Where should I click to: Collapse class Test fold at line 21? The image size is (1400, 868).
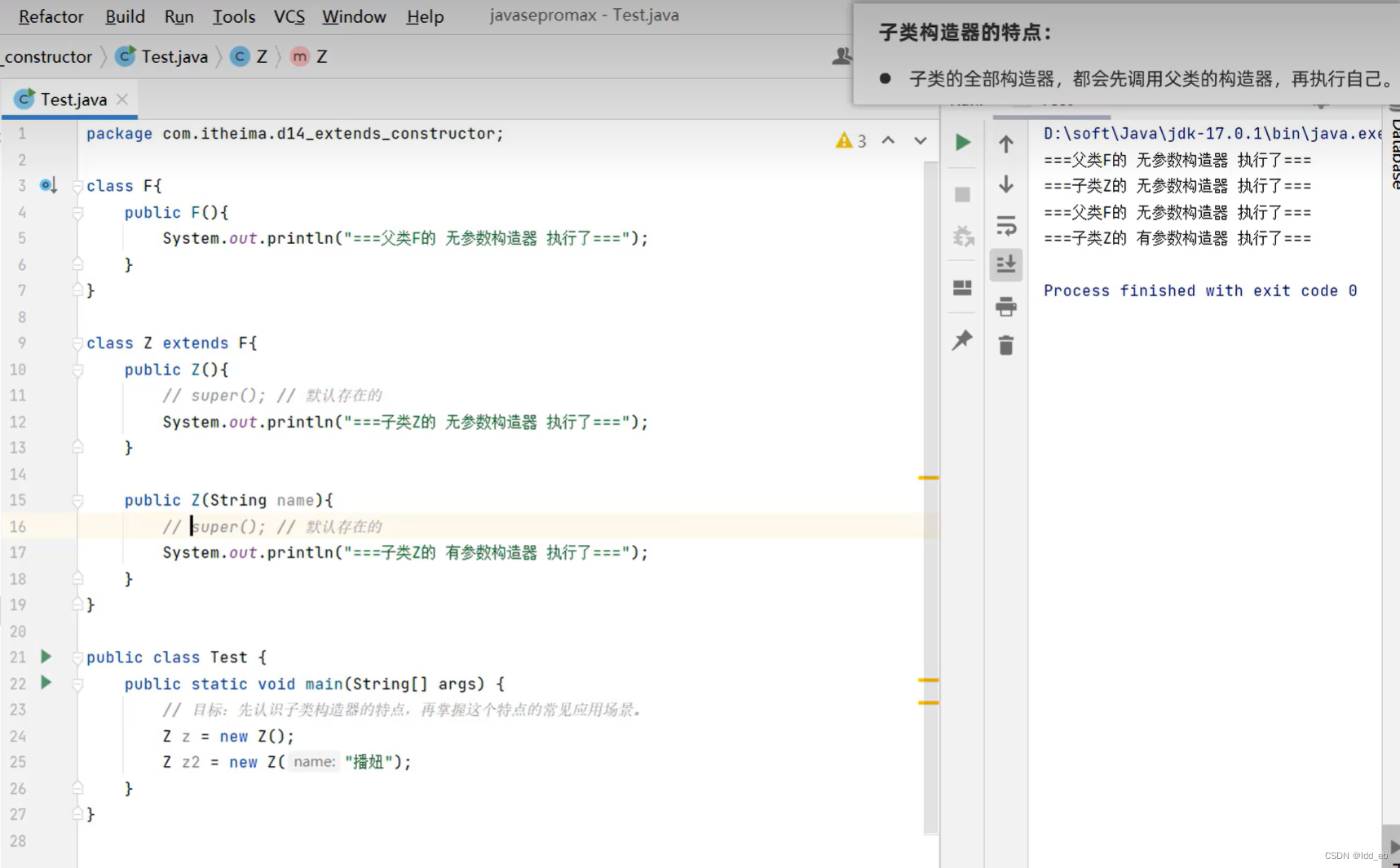click(x=77, y=658)
